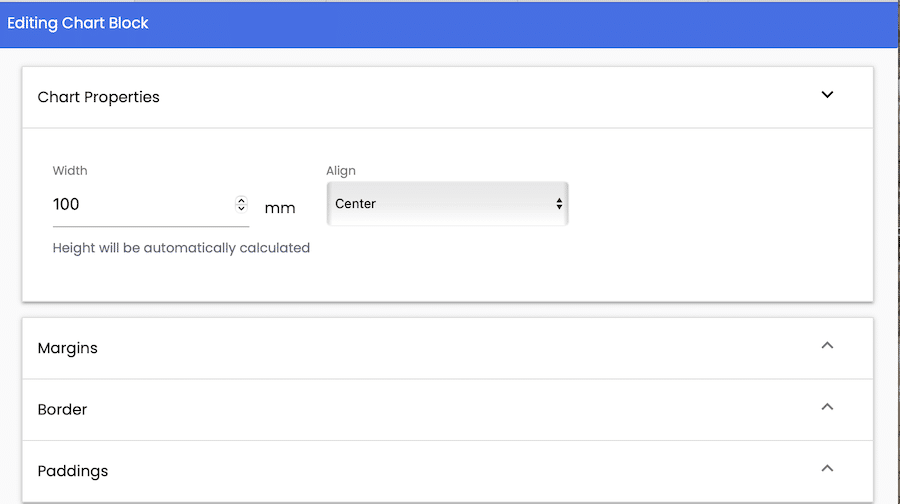Click the Paddings section title

[73, 471]
